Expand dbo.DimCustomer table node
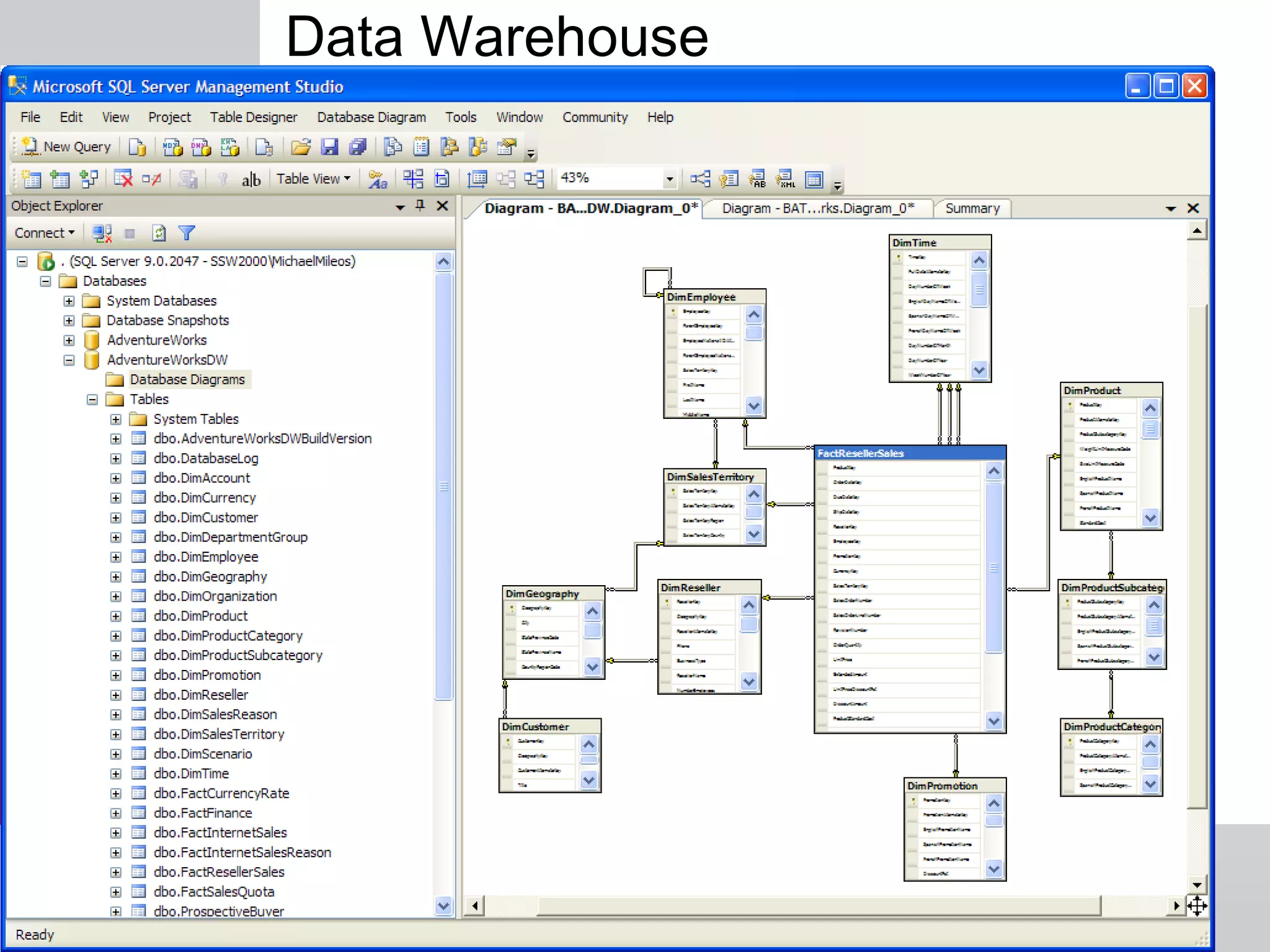1270x952 pixels. point(116,518)
